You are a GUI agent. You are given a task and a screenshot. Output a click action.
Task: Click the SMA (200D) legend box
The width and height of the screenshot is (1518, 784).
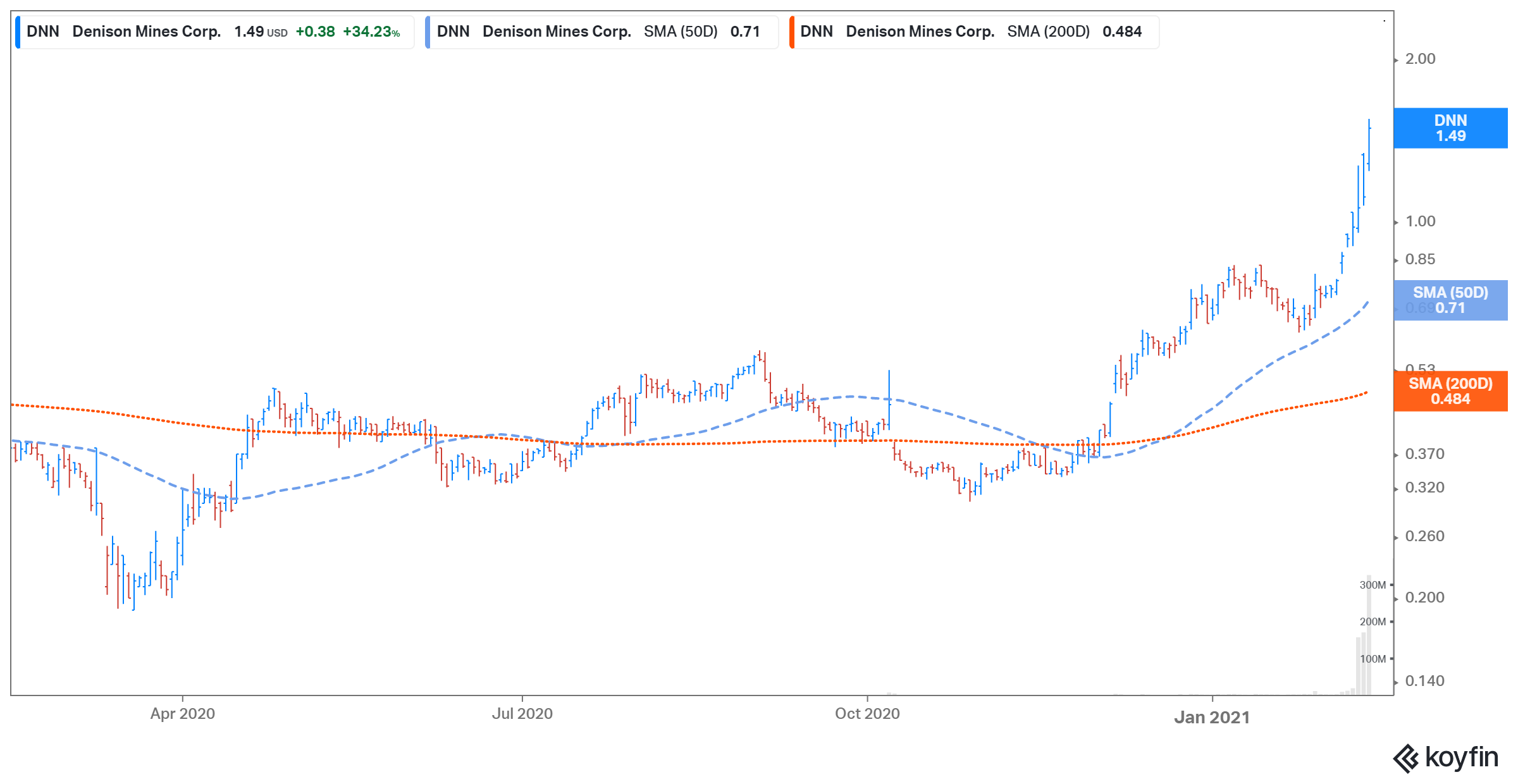pyautogui.click(x=975, y=32)
